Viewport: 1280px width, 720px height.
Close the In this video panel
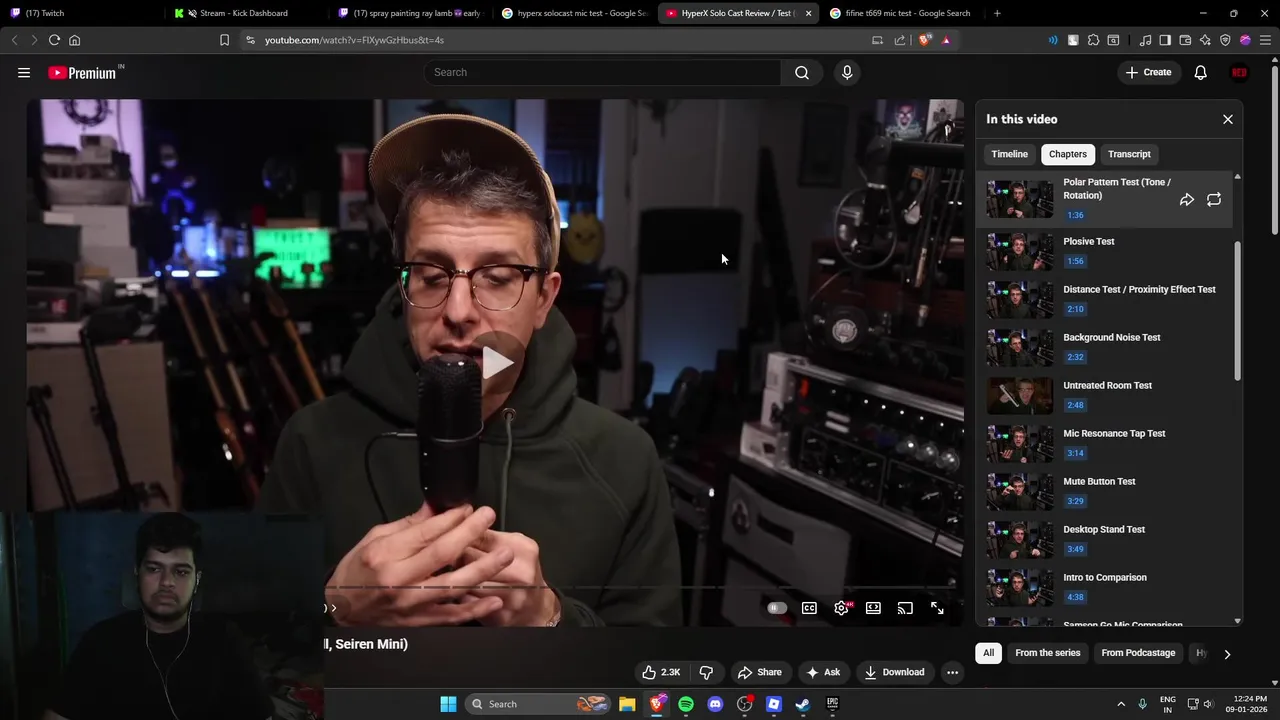pyautogui.click(x=1228, y=119)
